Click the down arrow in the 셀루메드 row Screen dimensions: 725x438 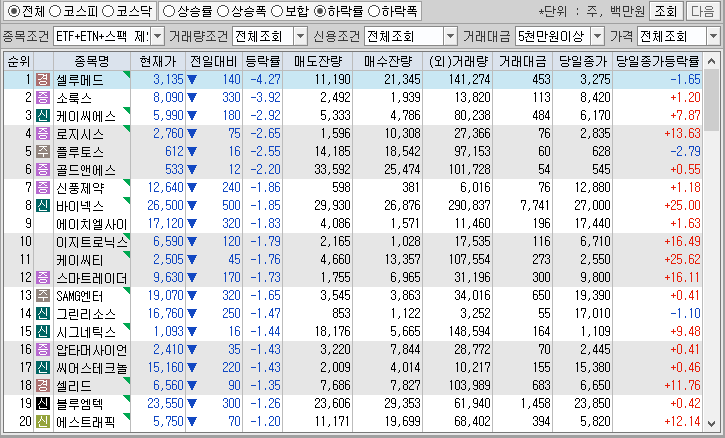[x=192, y=80]
